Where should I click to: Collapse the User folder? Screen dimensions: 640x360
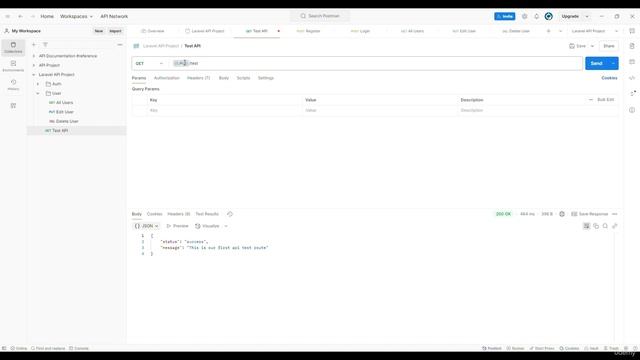point(38,93)
